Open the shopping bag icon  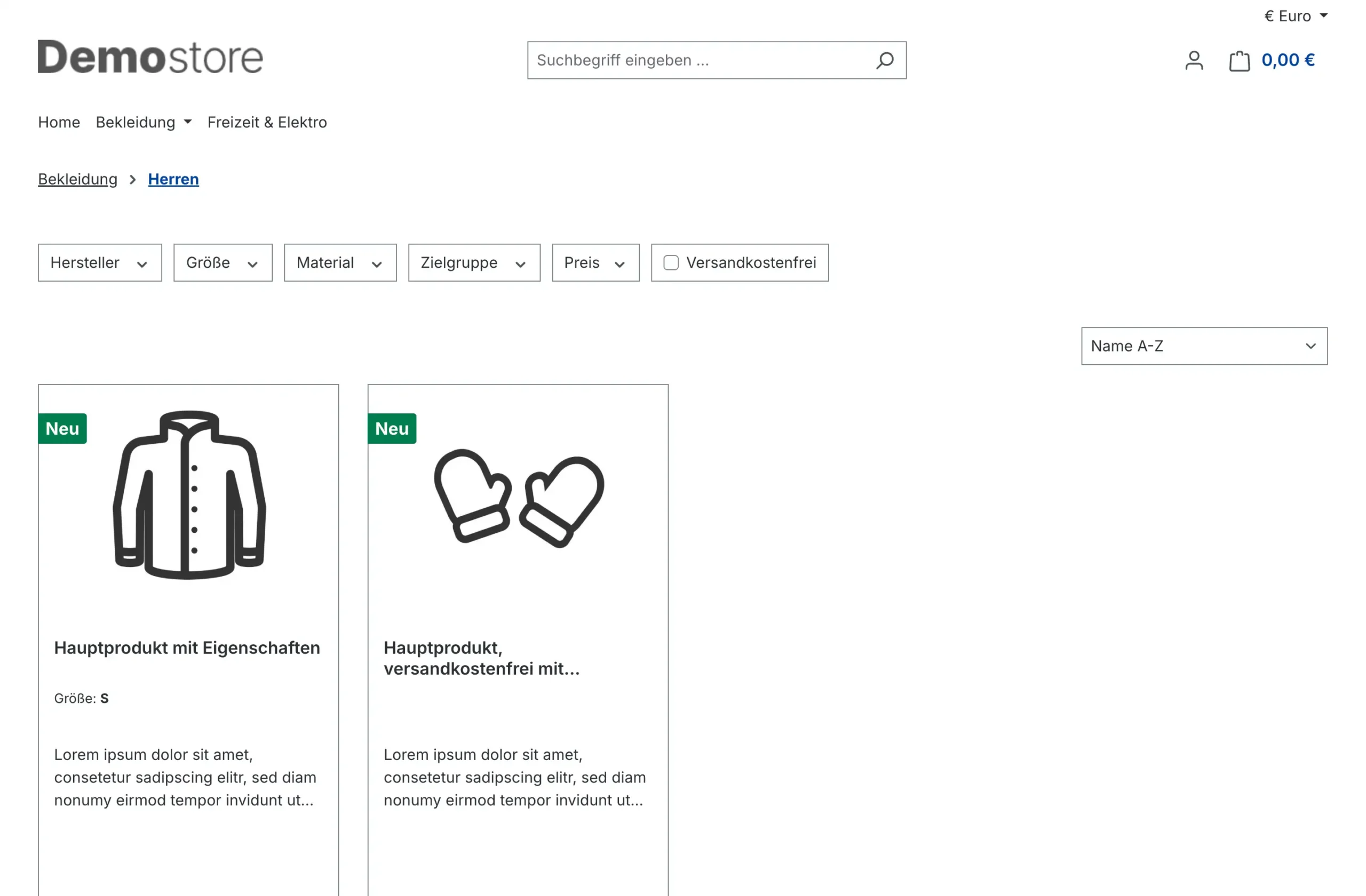(x=1240, y=60)
